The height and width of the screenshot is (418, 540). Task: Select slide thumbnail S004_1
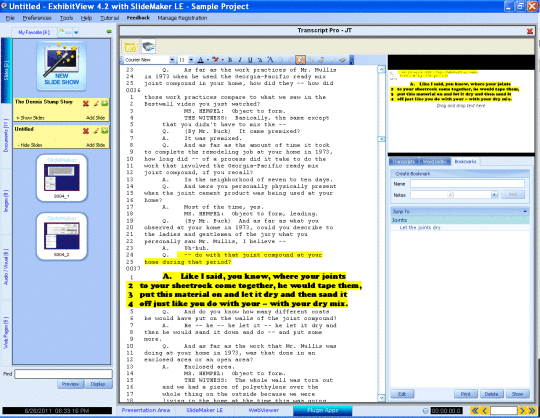point(61,178)
